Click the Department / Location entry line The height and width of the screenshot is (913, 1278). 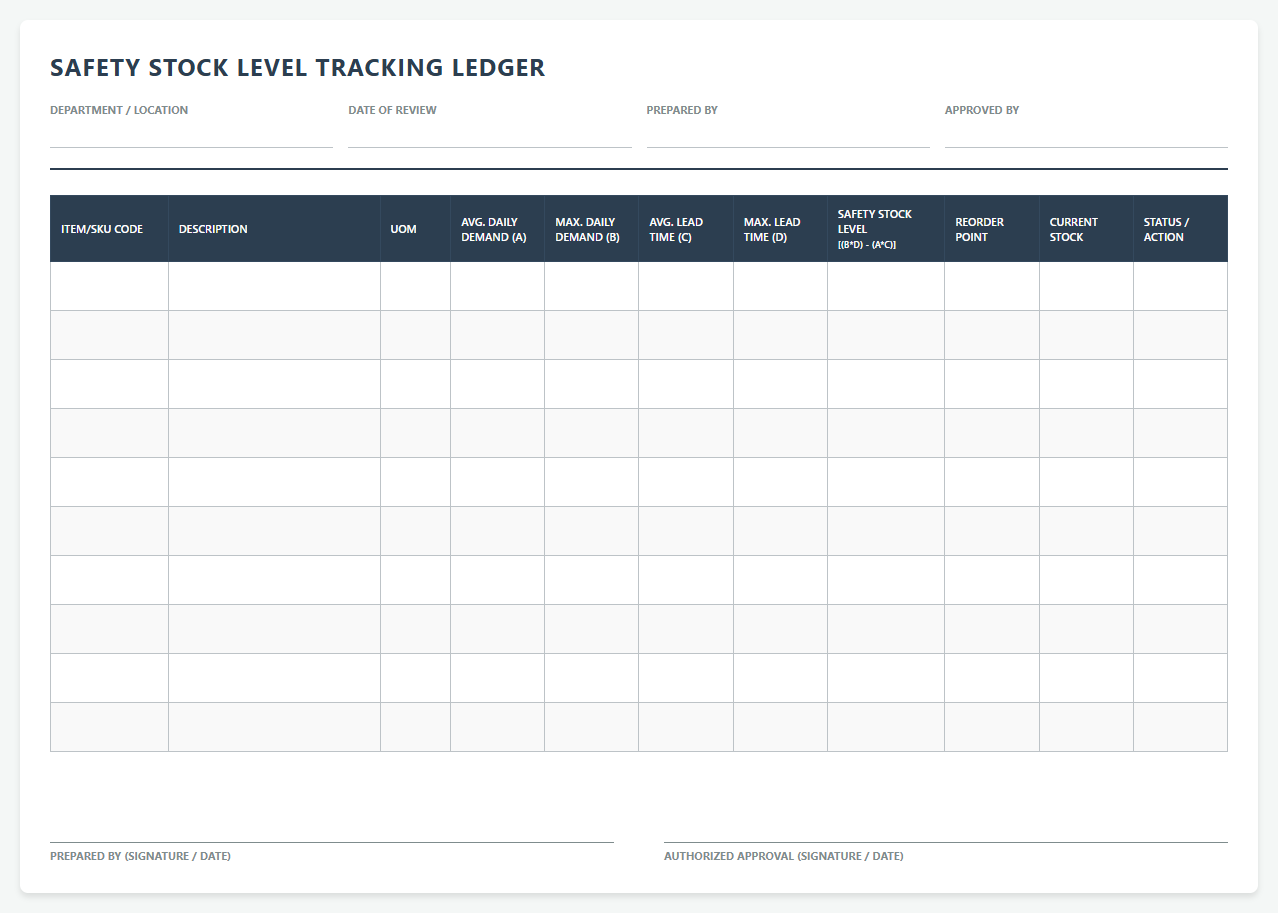[191, 136]
